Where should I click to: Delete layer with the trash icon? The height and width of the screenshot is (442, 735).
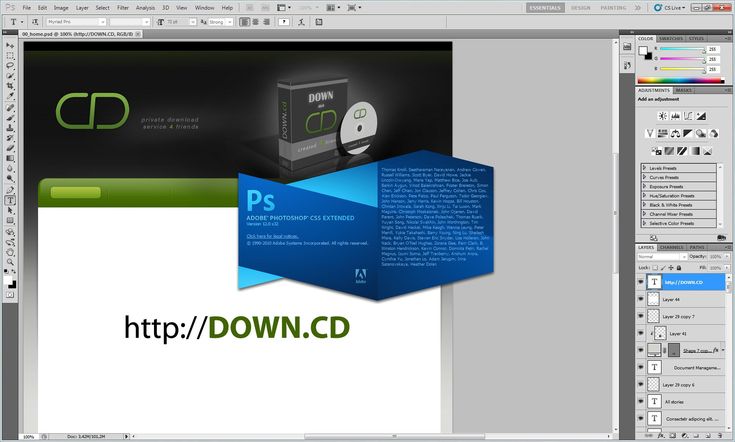coord(720,436)
